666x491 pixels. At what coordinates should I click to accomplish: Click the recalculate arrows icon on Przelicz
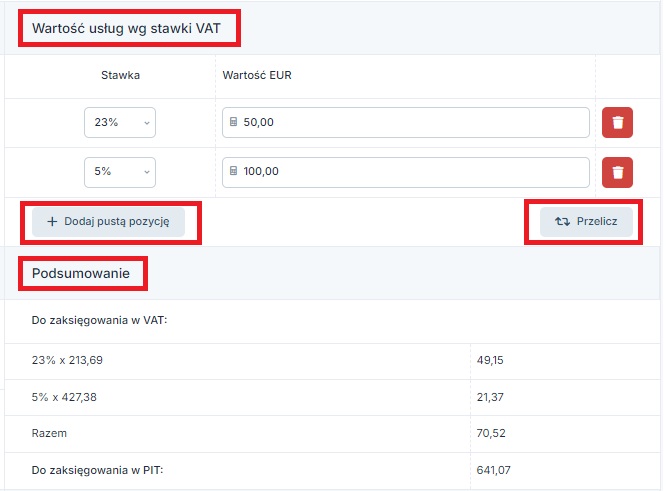click(562, 221)
